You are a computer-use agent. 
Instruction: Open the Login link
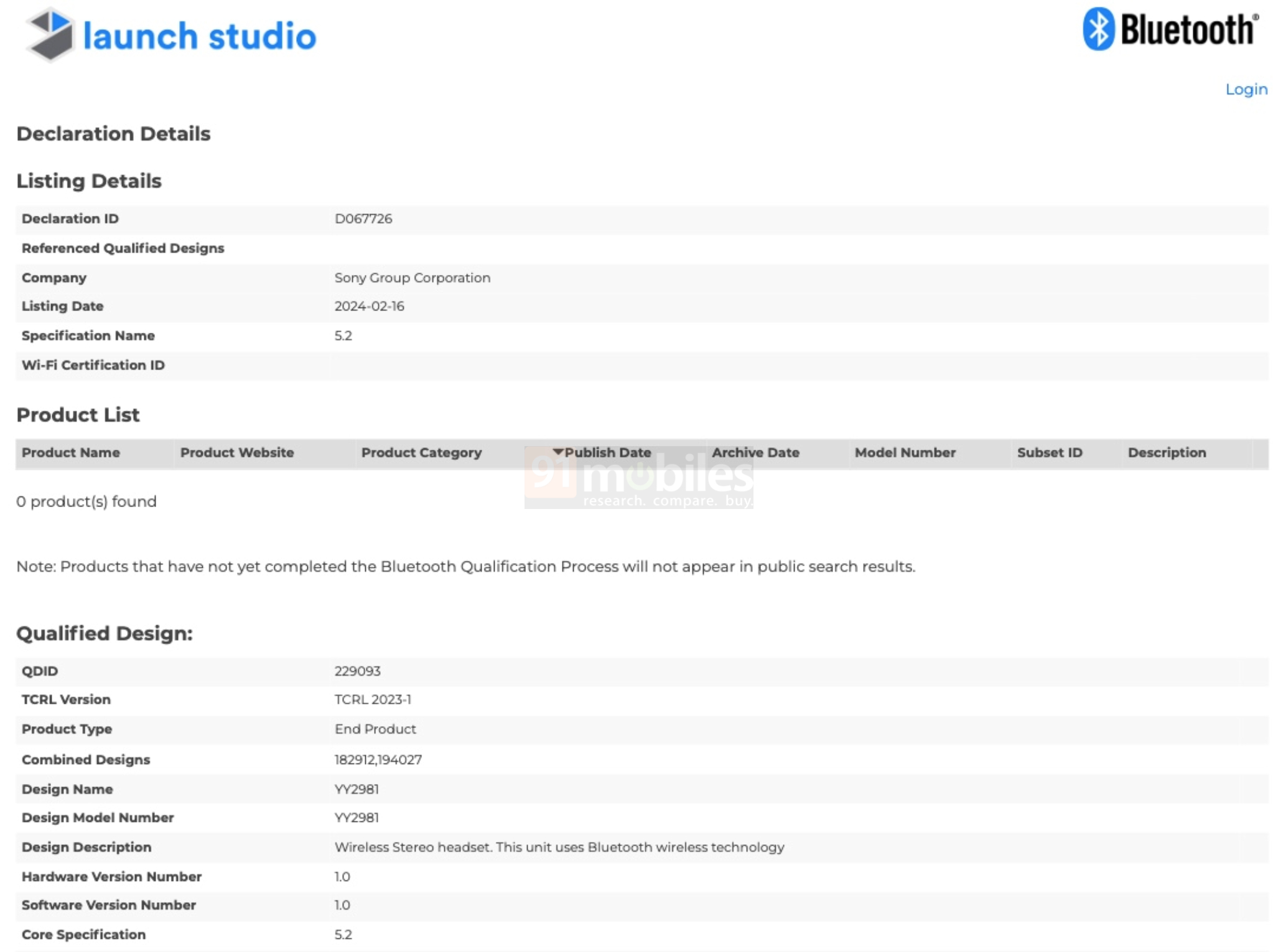(1246, 90)
